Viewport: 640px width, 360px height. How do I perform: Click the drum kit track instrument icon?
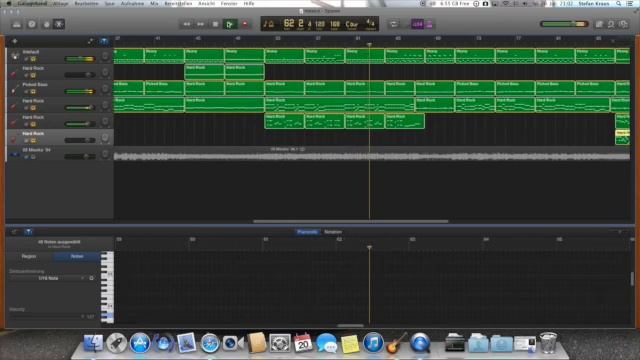(15, 56)
